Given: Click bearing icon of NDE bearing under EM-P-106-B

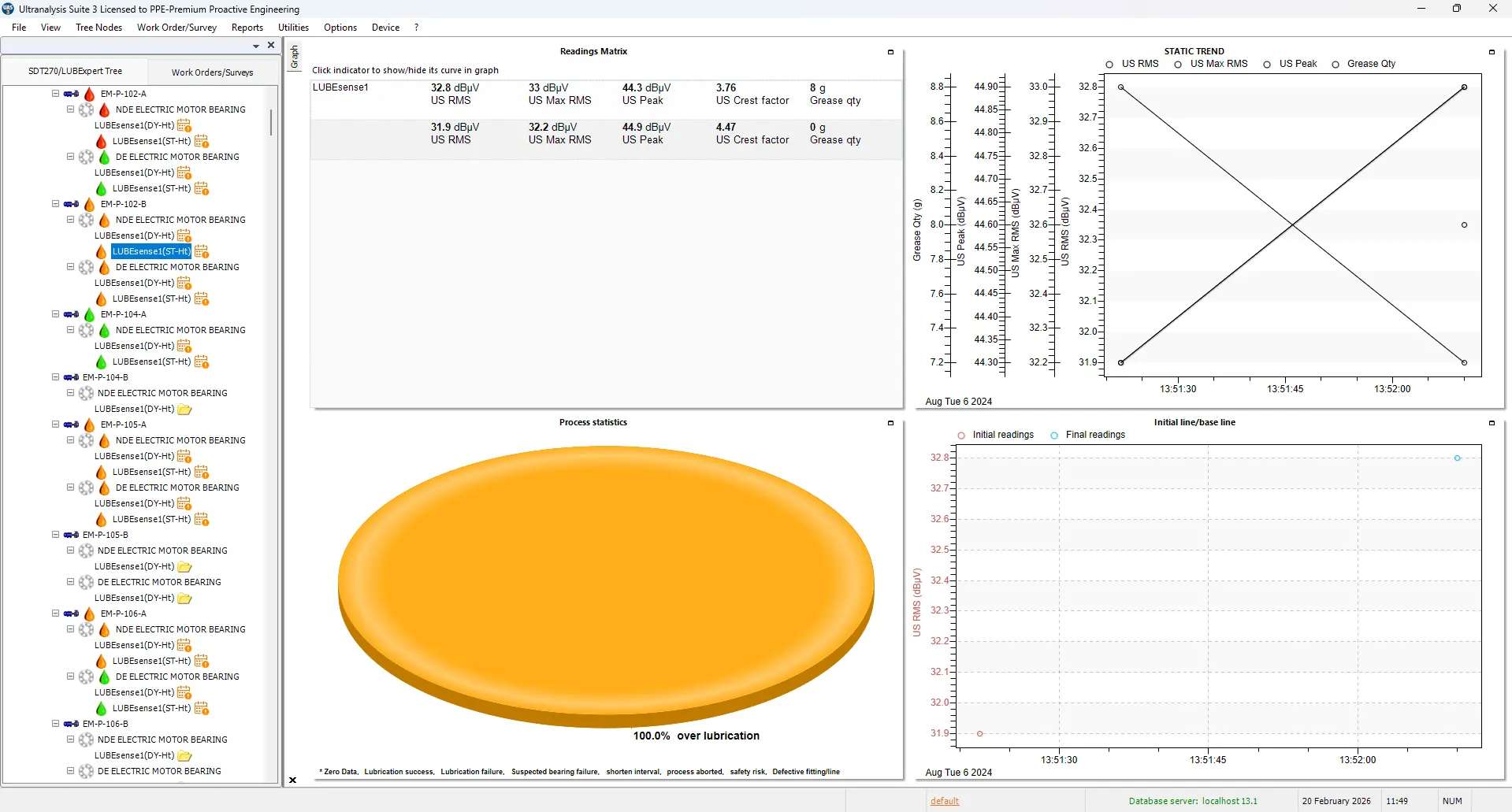Looking at the screenshot, I should (x=86, y=740).
